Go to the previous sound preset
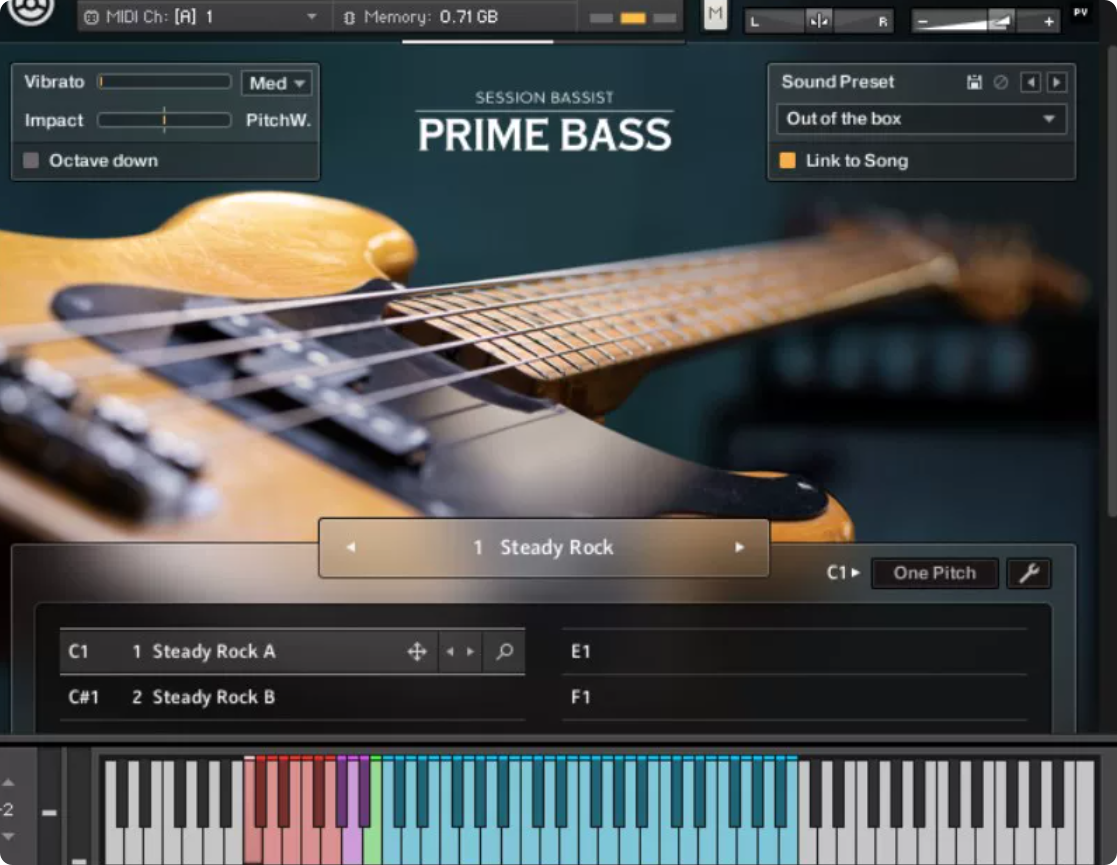Screen dimensions: 1117x865 [1030, 83]
